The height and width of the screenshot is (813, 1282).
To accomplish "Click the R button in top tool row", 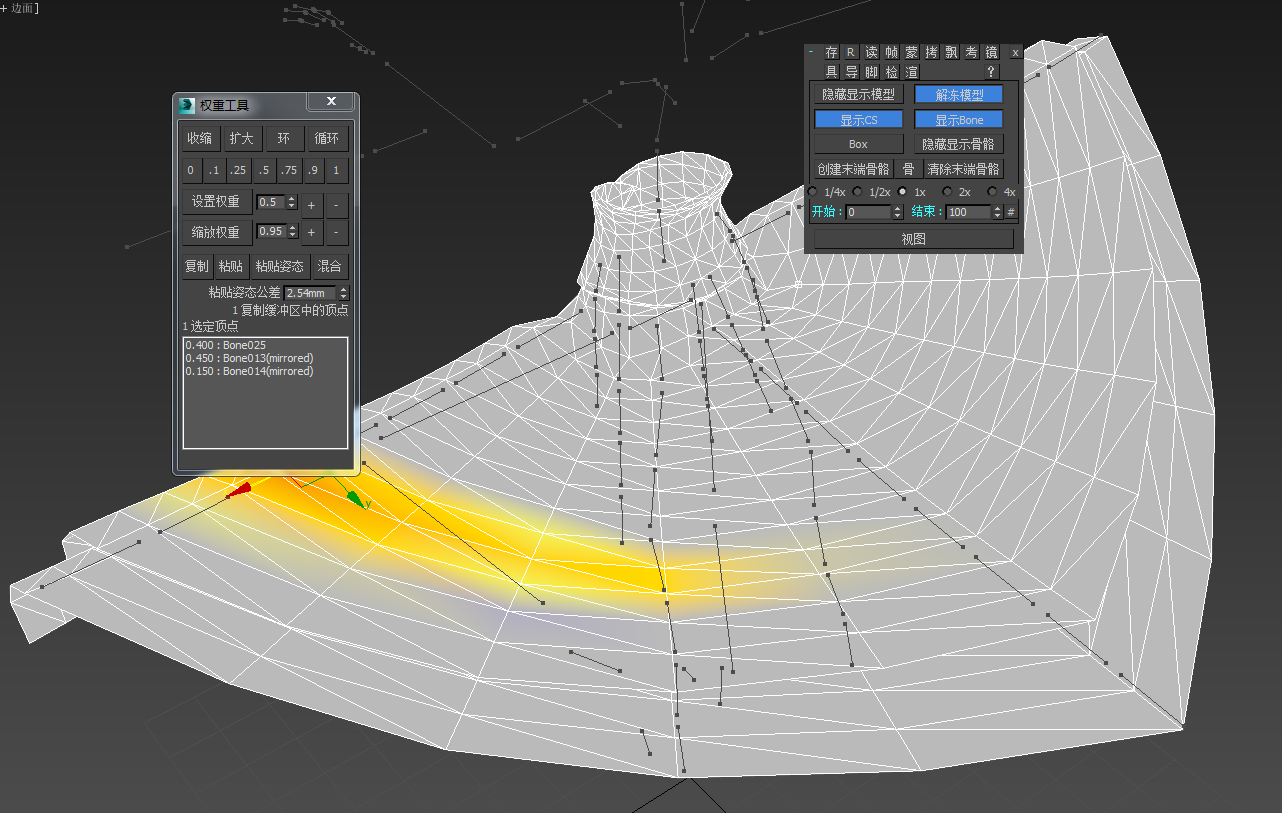I will [850, 52].
